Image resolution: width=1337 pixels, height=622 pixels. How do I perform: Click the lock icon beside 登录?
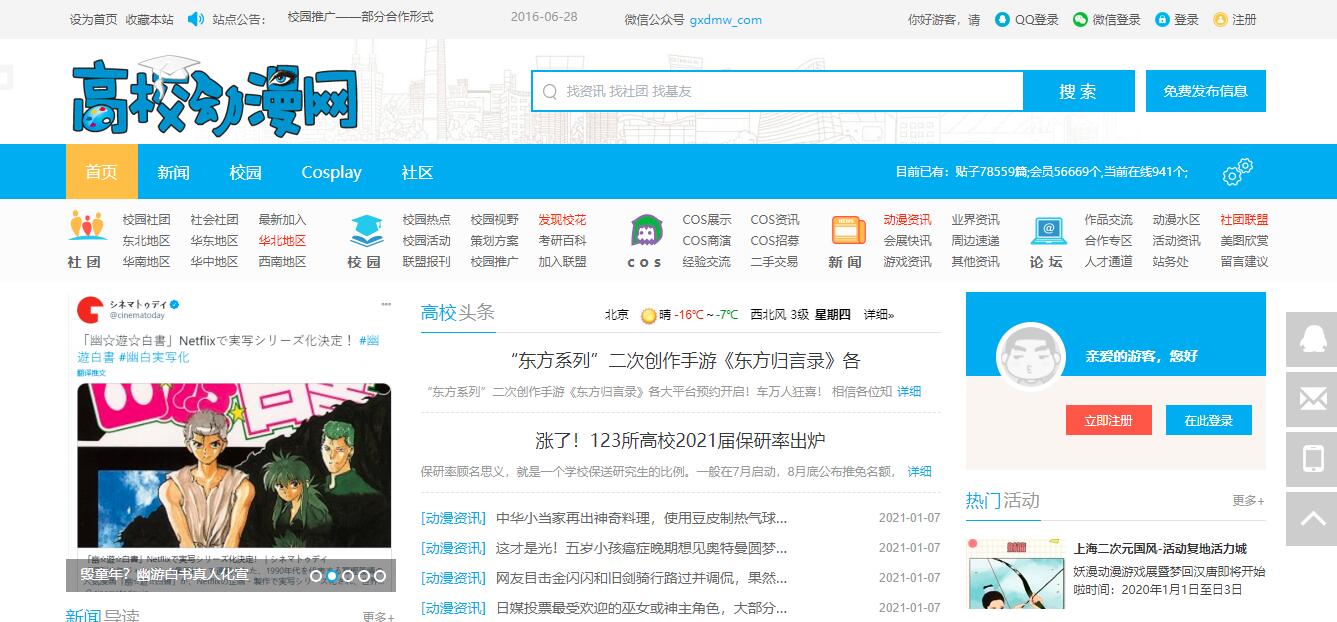point(1162,19)
